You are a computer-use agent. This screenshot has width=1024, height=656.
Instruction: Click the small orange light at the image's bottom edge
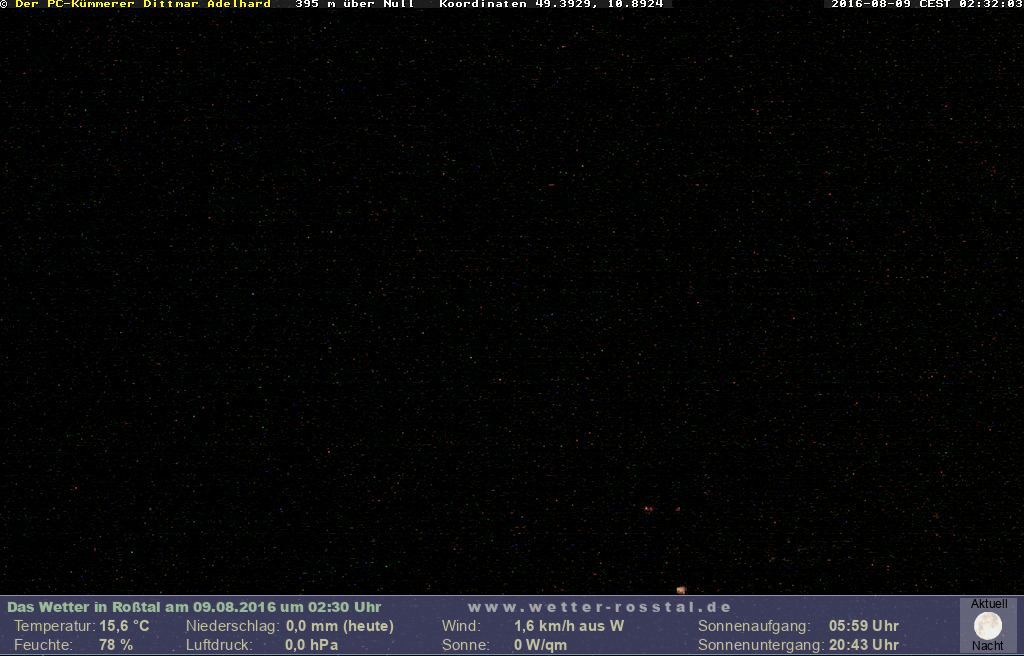[x=681, y=590]
